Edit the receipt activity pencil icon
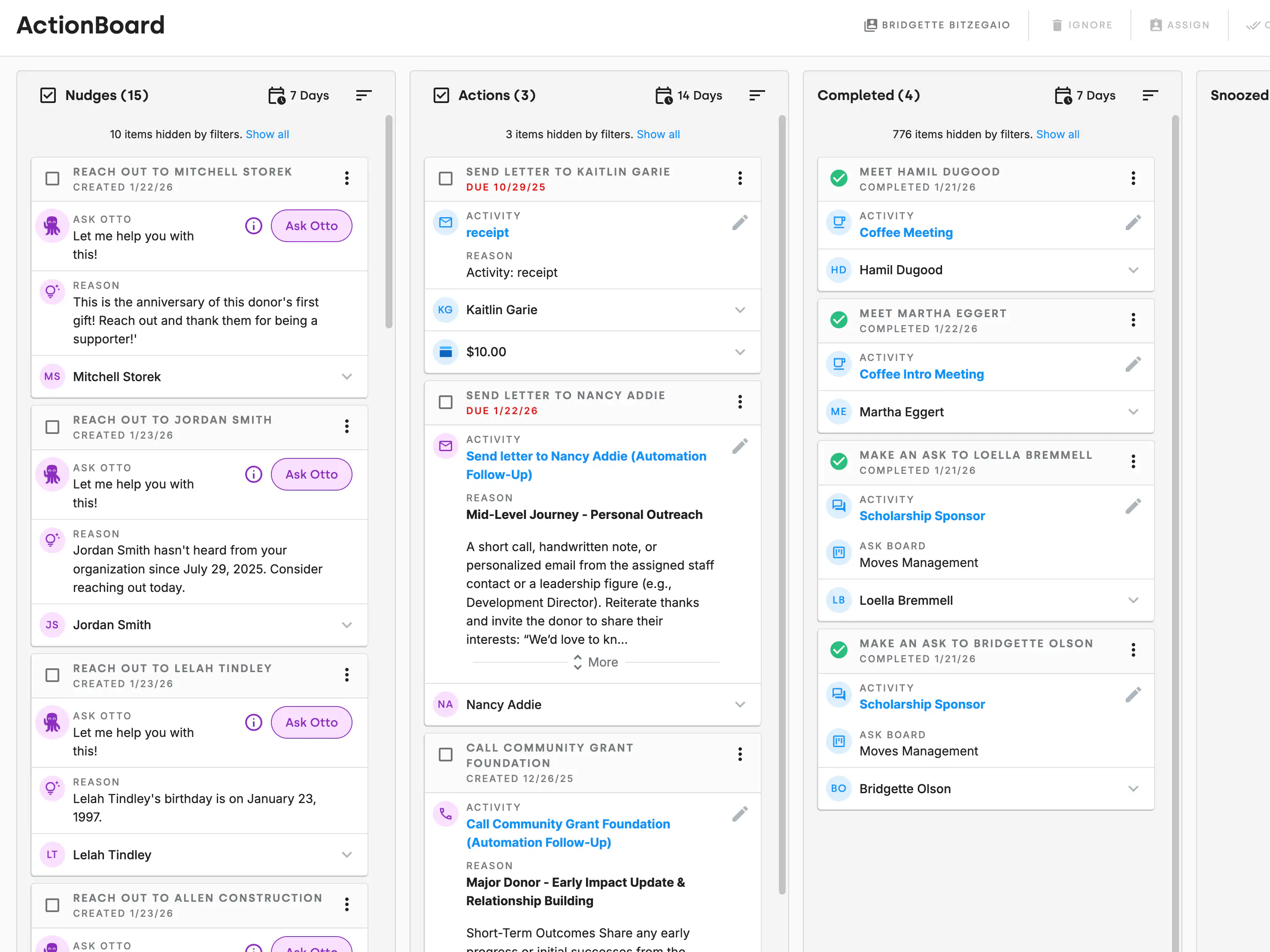1270x952 pixels. [x=739, y=223]
